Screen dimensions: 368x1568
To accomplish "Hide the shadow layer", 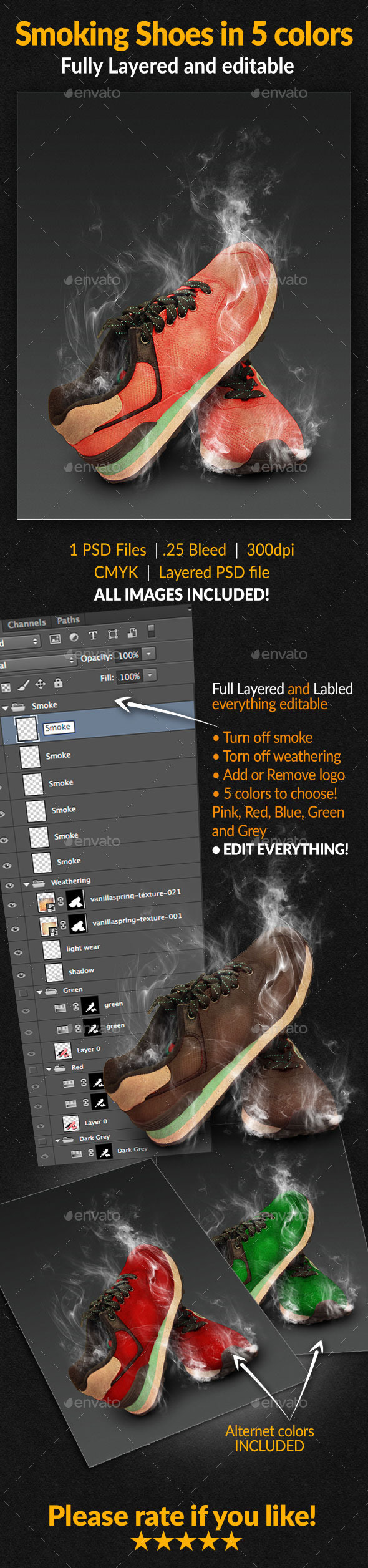I will [x=21, y=975].
